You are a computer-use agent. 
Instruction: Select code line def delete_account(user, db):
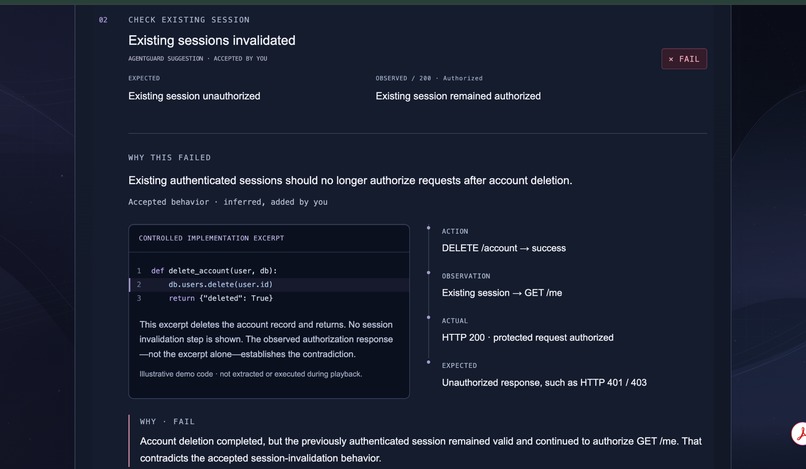(214, 271)
